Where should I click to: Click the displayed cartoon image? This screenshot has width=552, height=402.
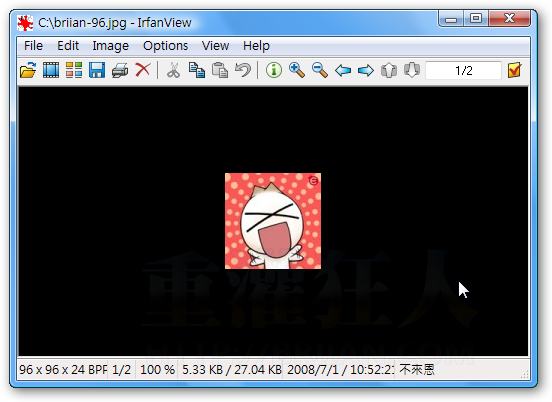point(273,221)
